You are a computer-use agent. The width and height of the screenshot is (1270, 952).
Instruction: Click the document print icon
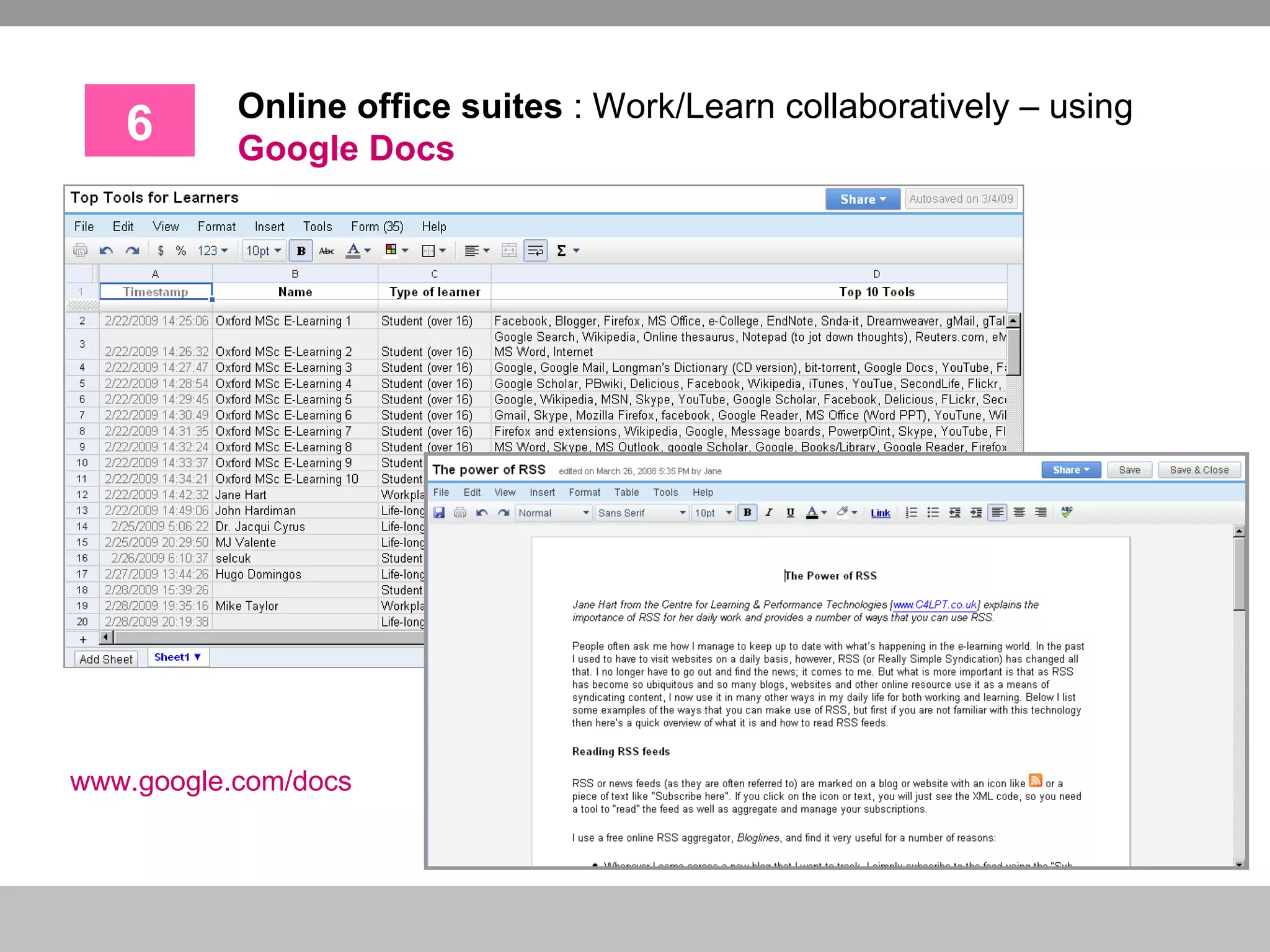(x=460, y=513)
